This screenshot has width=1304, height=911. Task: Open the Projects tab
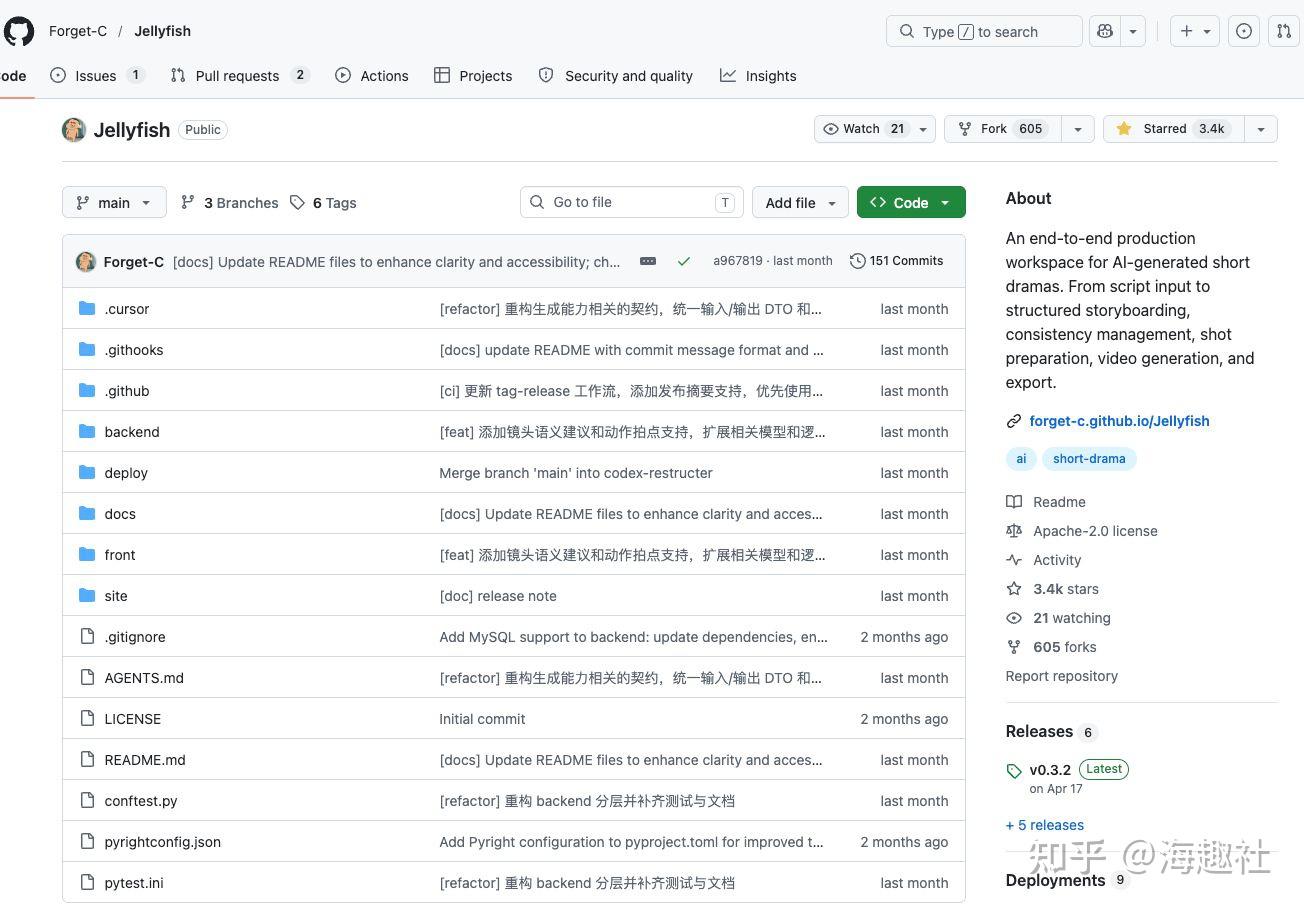(473, 76)
